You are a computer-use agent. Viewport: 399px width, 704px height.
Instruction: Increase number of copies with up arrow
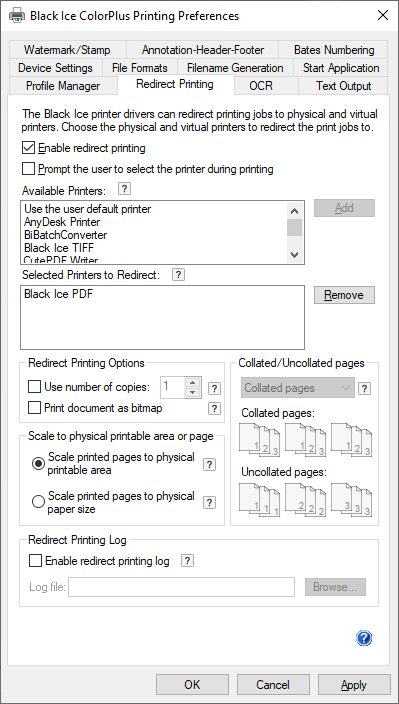pyautogui.click(x=193, y=382)
